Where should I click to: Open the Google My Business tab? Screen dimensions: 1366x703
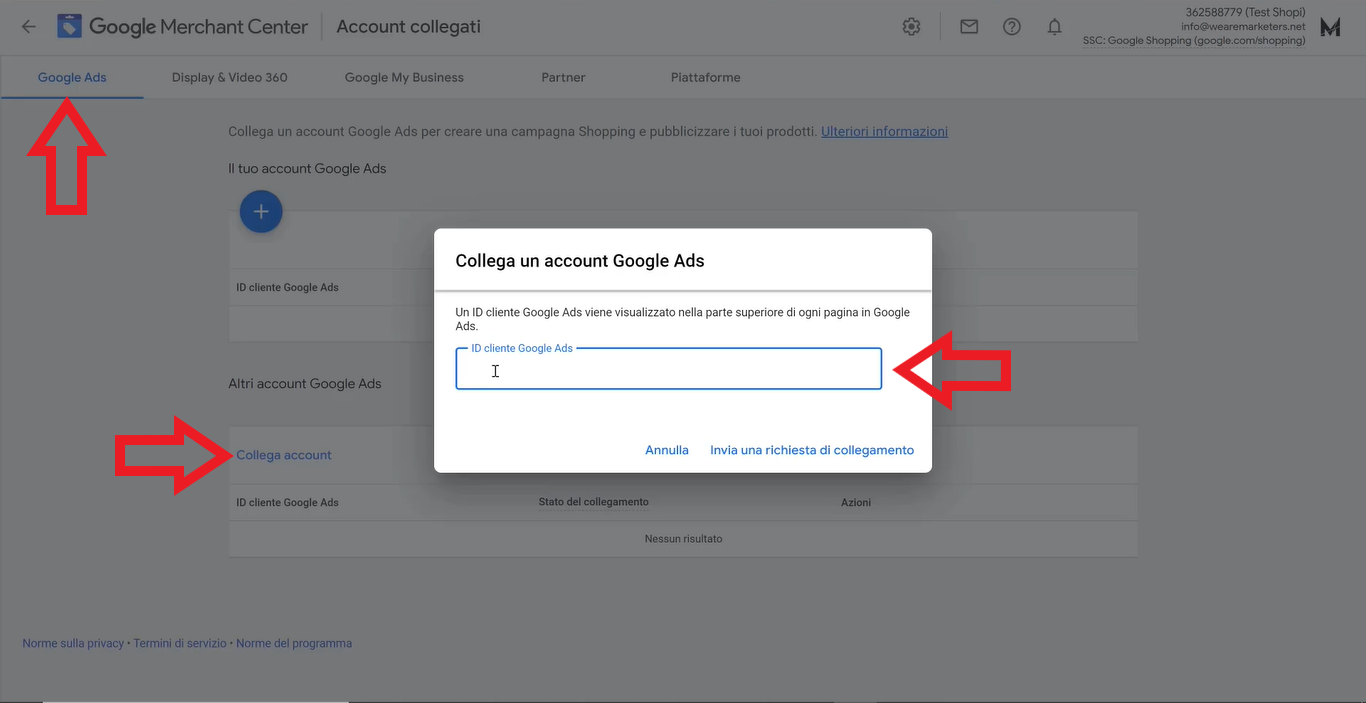[x=404, y=77]
